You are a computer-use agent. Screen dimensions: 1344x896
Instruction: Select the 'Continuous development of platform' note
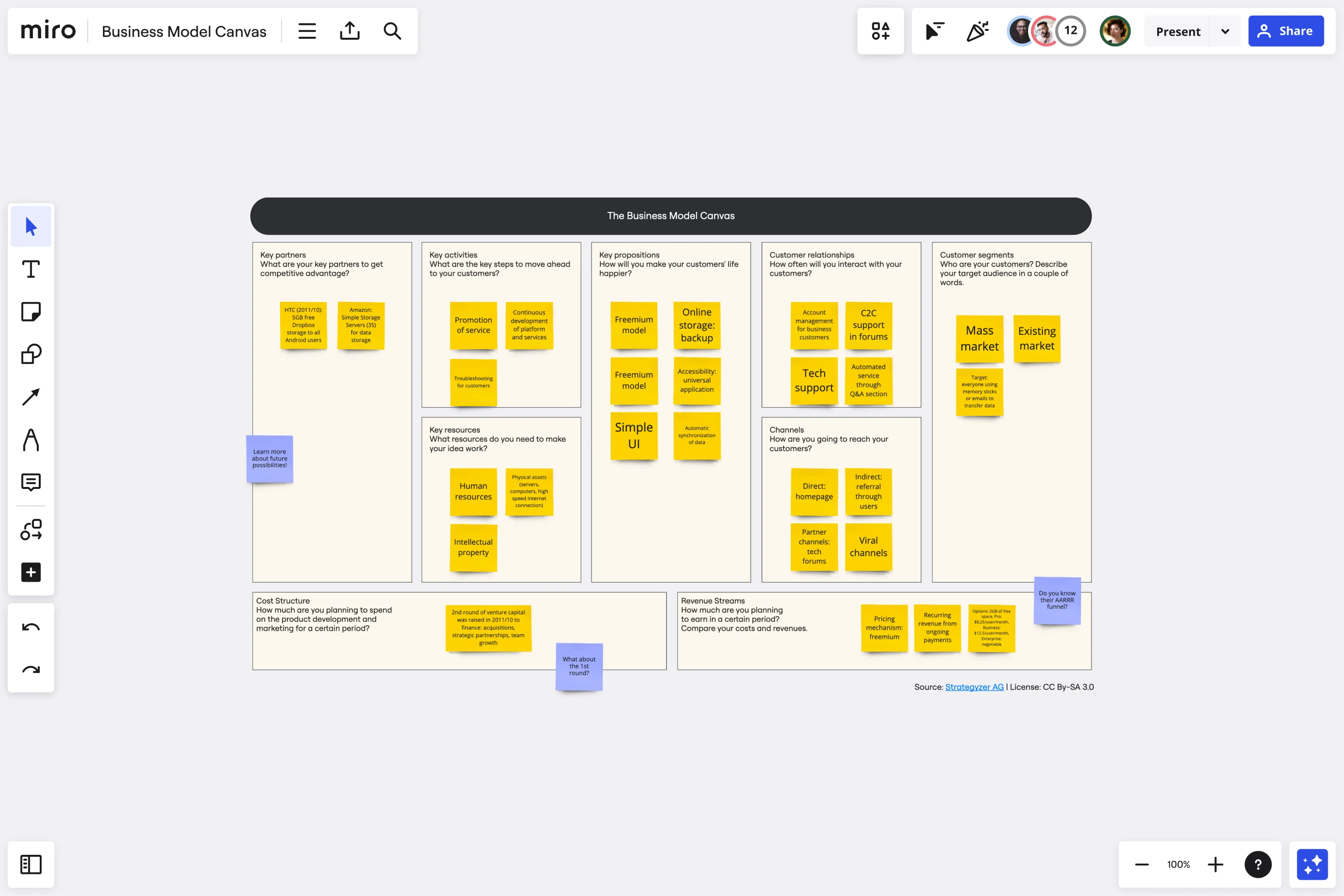click(529, 325)
